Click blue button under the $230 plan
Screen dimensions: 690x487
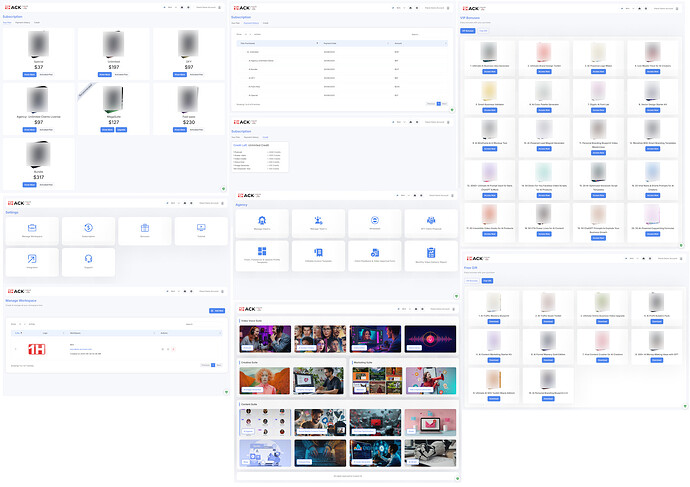180,130
